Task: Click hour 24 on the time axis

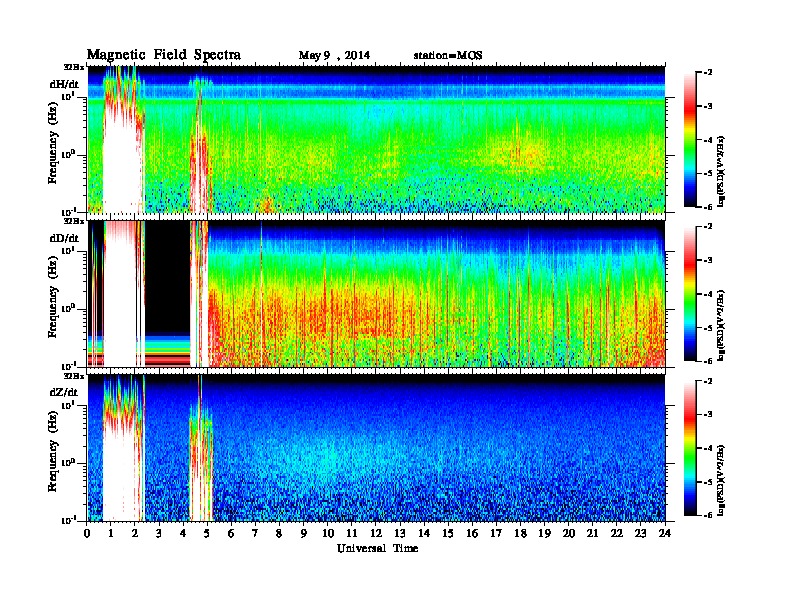Action: point(665,534)
